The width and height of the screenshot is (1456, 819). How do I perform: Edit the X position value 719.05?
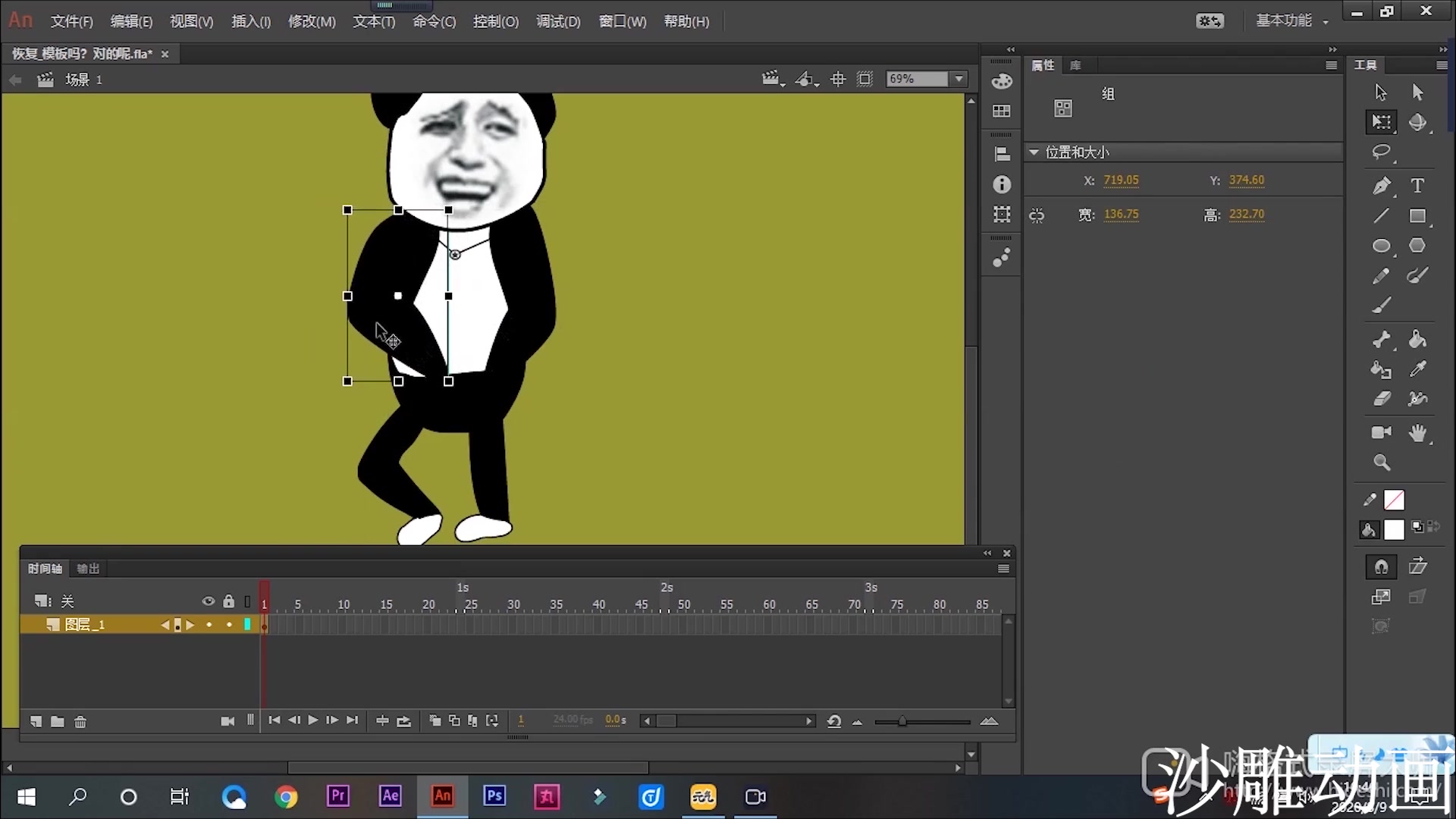(1121, 180)
